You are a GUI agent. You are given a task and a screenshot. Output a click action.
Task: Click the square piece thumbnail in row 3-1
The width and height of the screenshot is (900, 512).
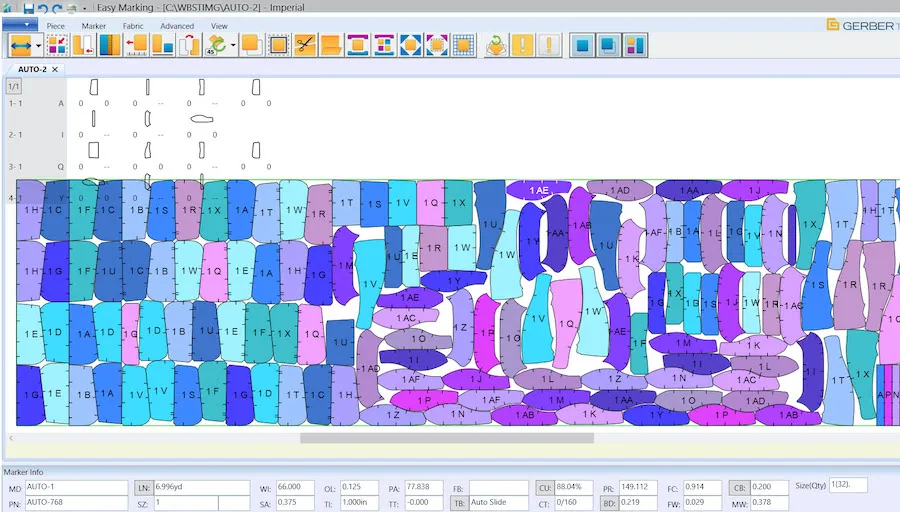pos(94,150)
